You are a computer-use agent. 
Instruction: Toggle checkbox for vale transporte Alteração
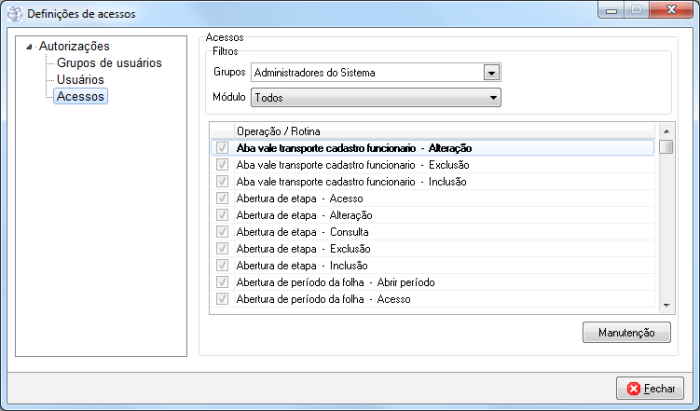(222, 148)
